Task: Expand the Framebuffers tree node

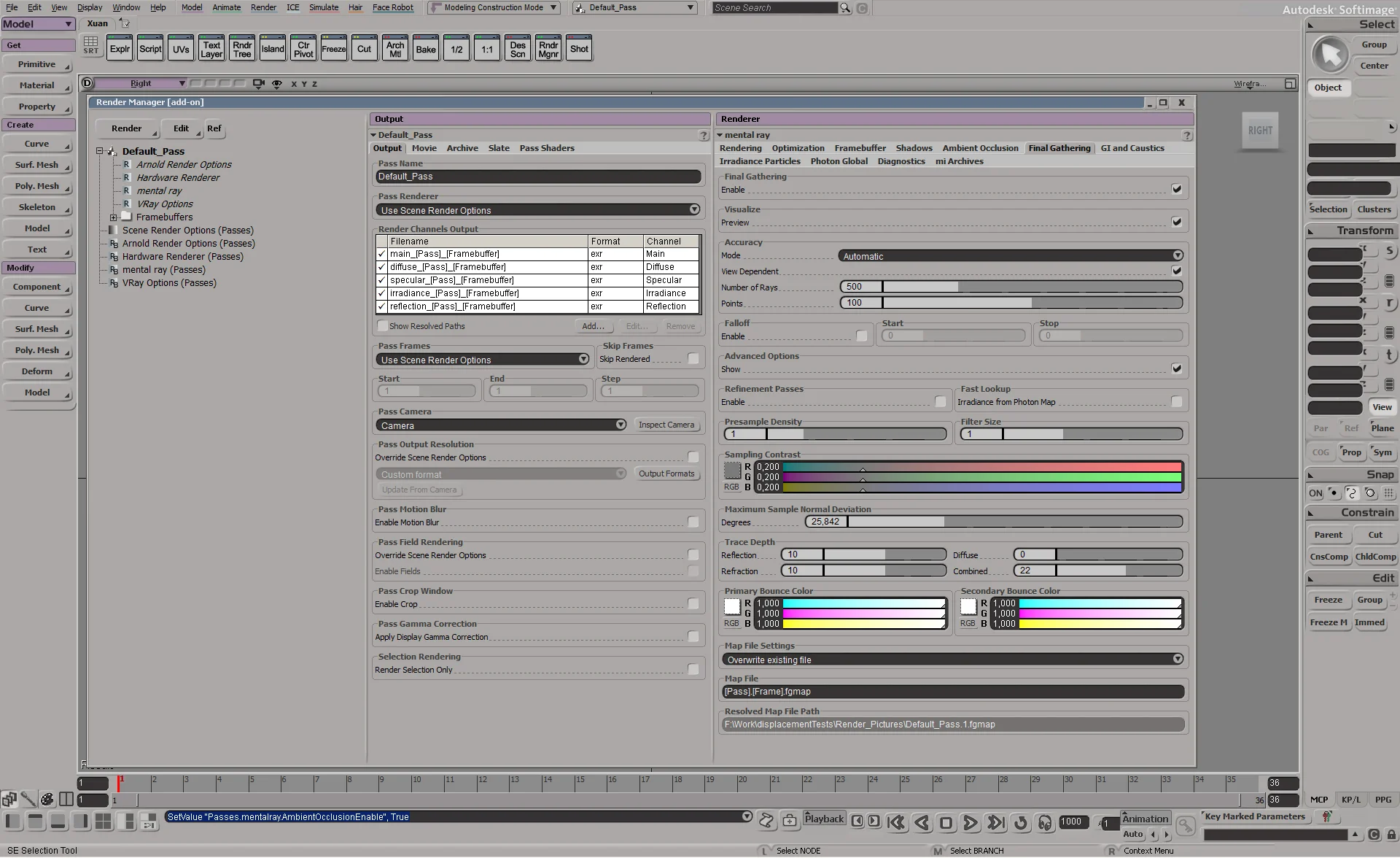Action: click(x=113, y=217)
